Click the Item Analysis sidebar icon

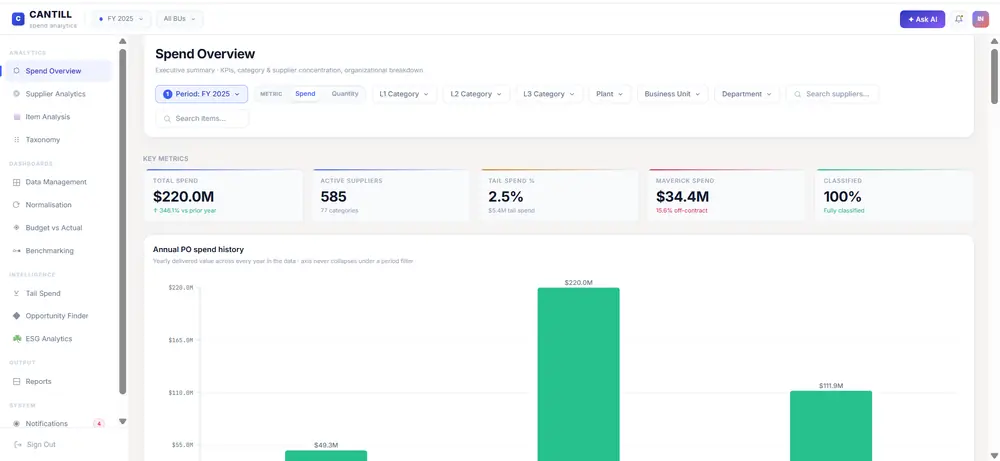coord(17,117)
